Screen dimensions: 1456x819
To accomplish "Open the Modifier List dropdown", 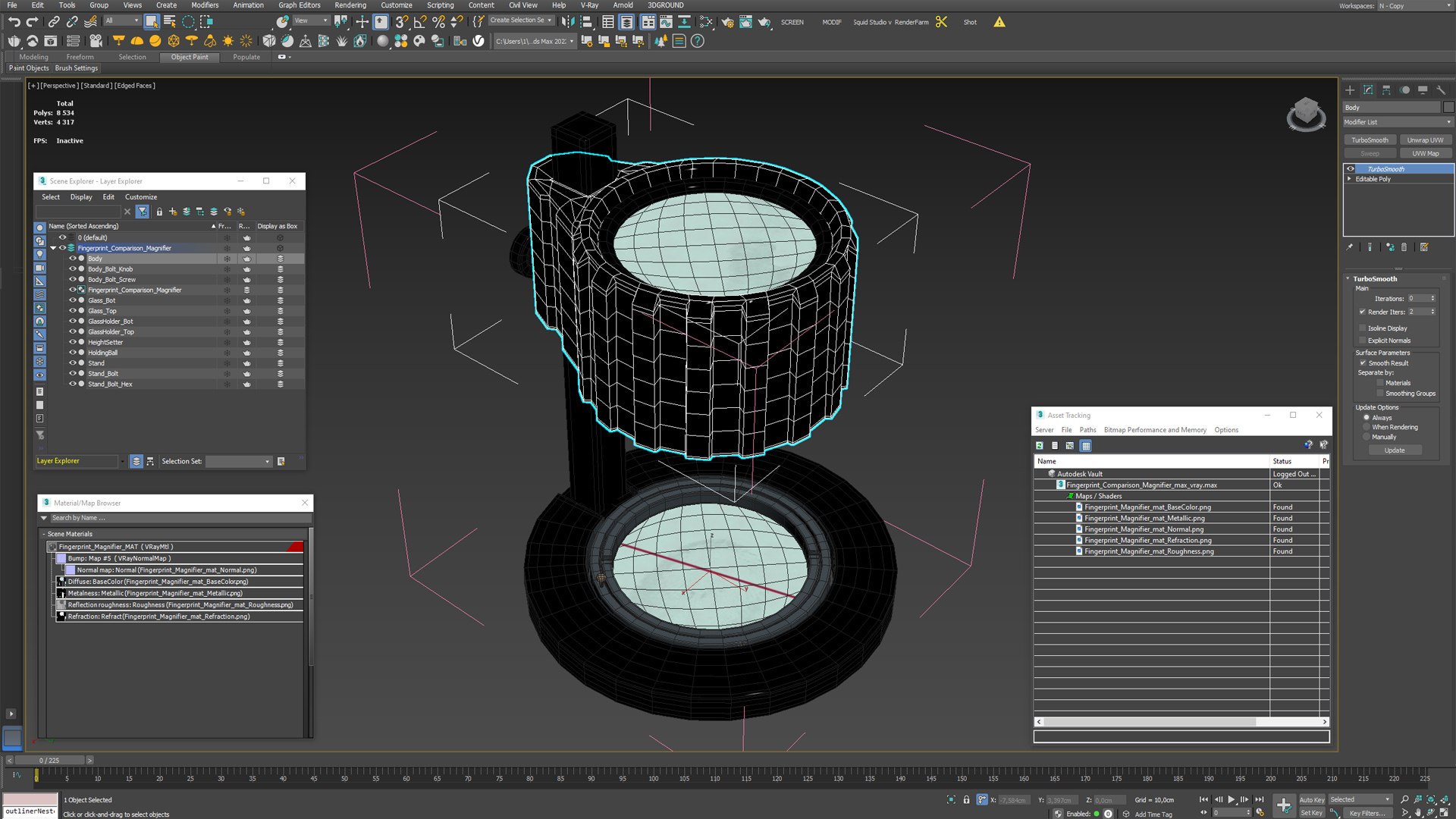I will point(1398,122).
